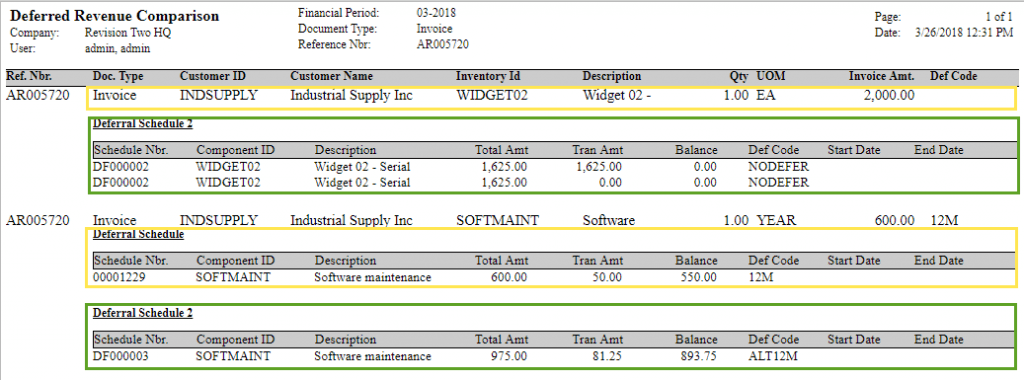Click balance 550.00
This screenshot has width=1024, height=380.
(699, 277)
